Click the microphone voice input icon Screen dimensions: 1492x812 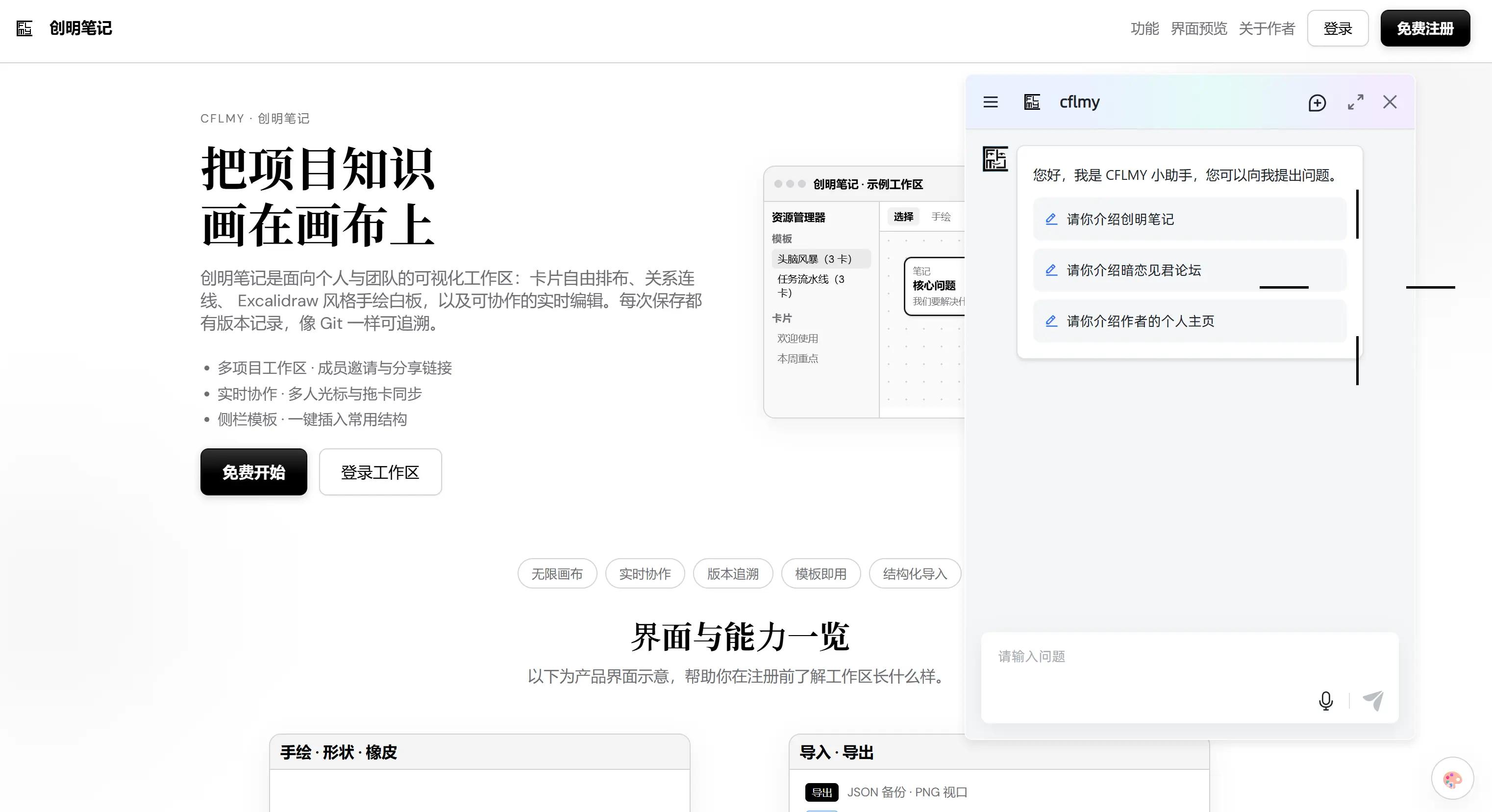[1325, 701]
